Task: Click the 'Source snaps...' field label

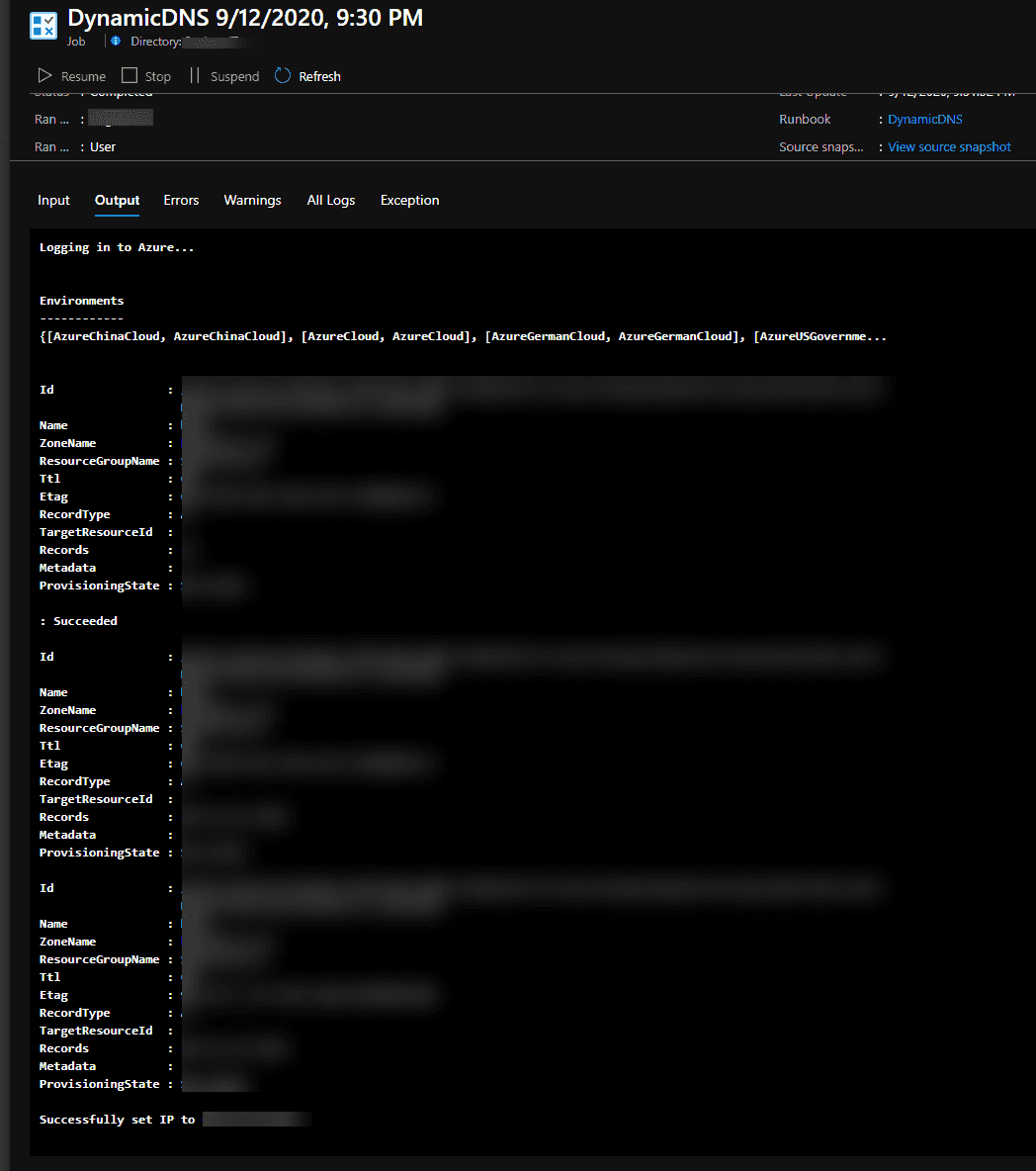Action: tap(821, 147)
